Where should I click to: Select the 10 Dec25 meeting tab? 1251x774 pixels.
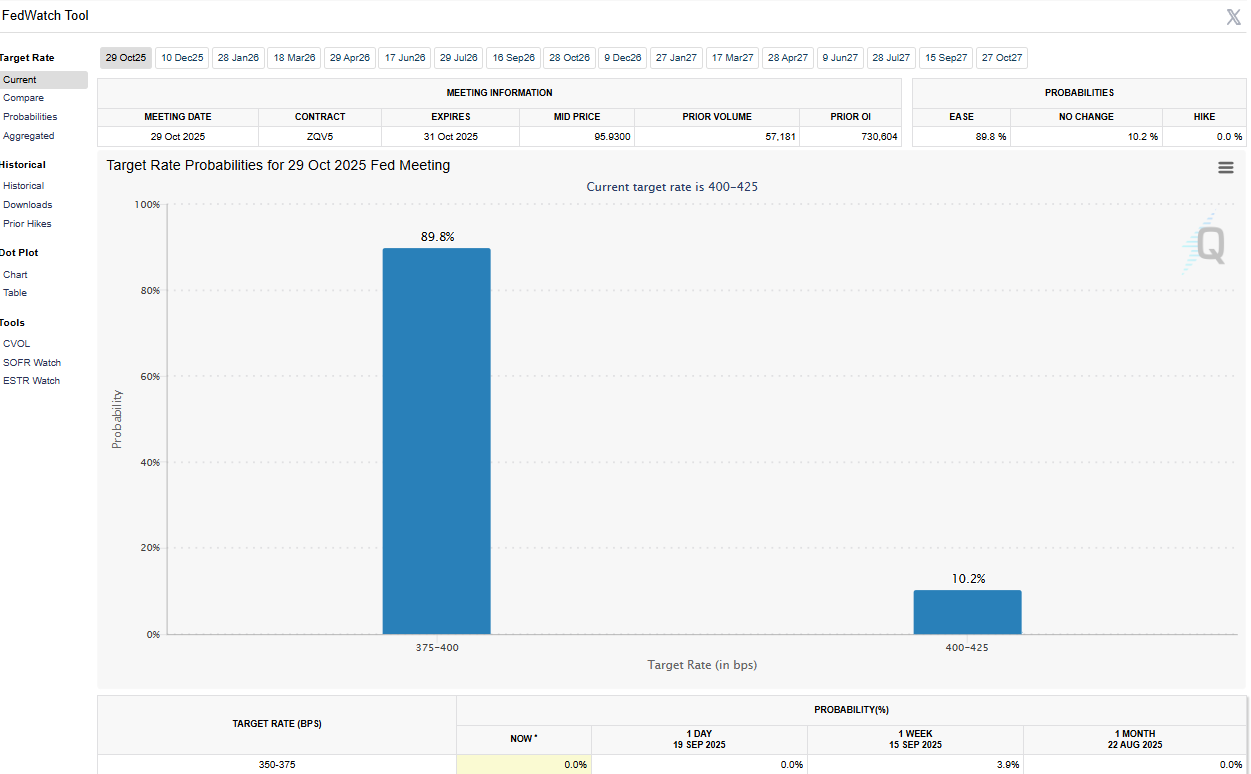182,58
